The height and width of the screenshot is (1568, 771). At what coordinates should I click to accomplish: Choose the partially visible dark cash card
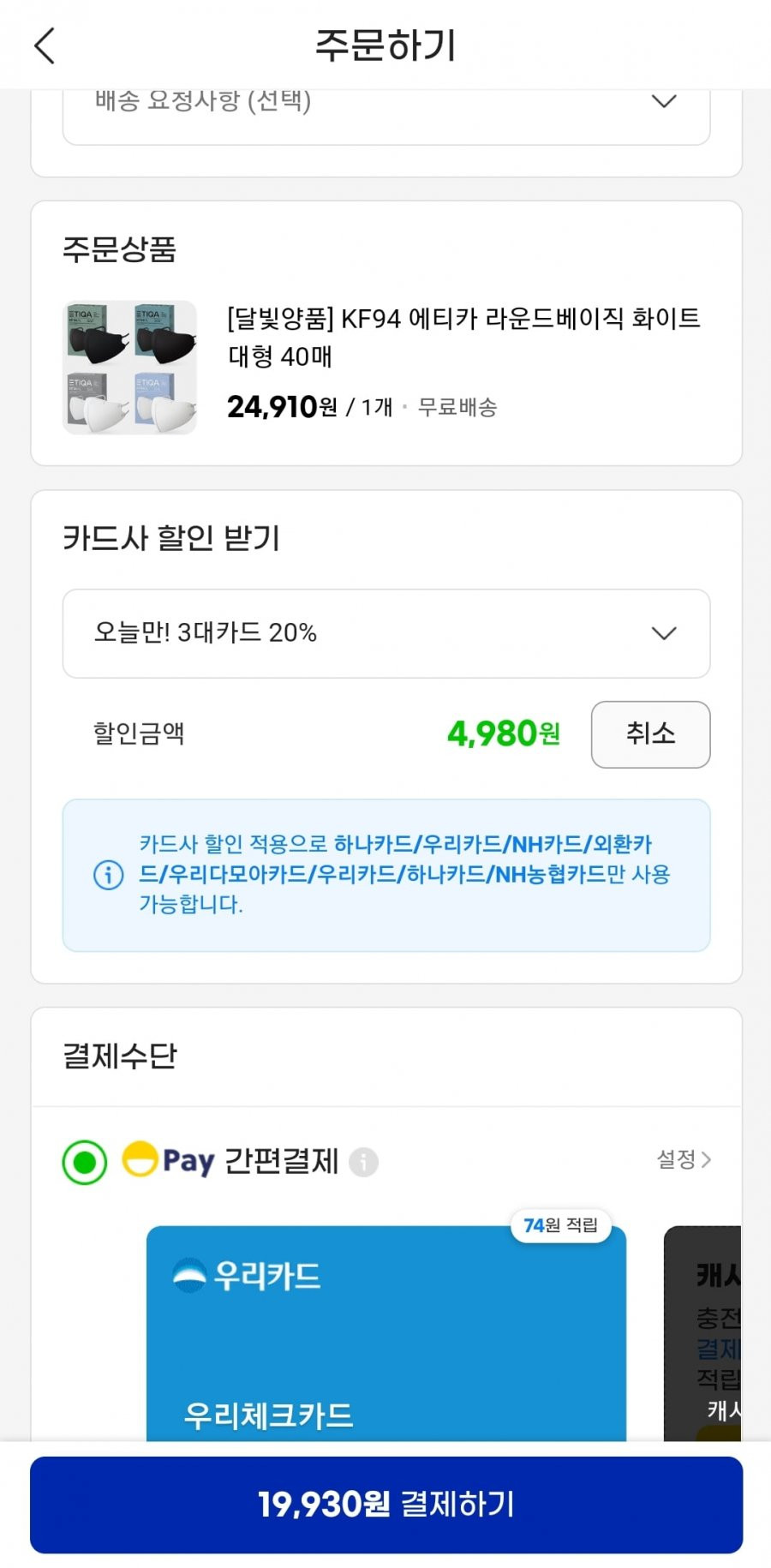[x=702, y=1333]
